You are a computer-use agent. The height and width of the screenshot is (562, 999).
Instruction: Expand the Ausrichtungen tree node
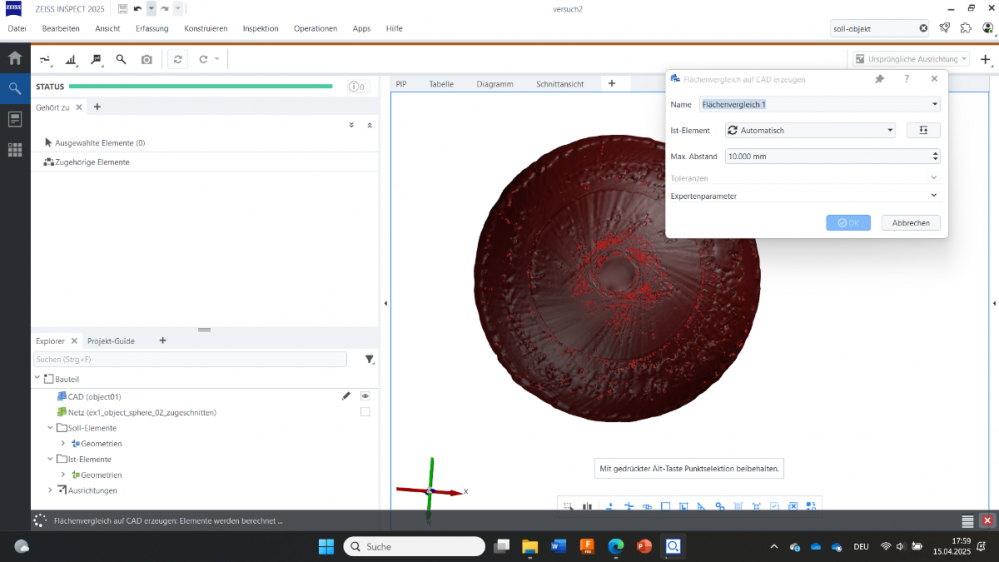pyautogui.click(x=50, y=490)
